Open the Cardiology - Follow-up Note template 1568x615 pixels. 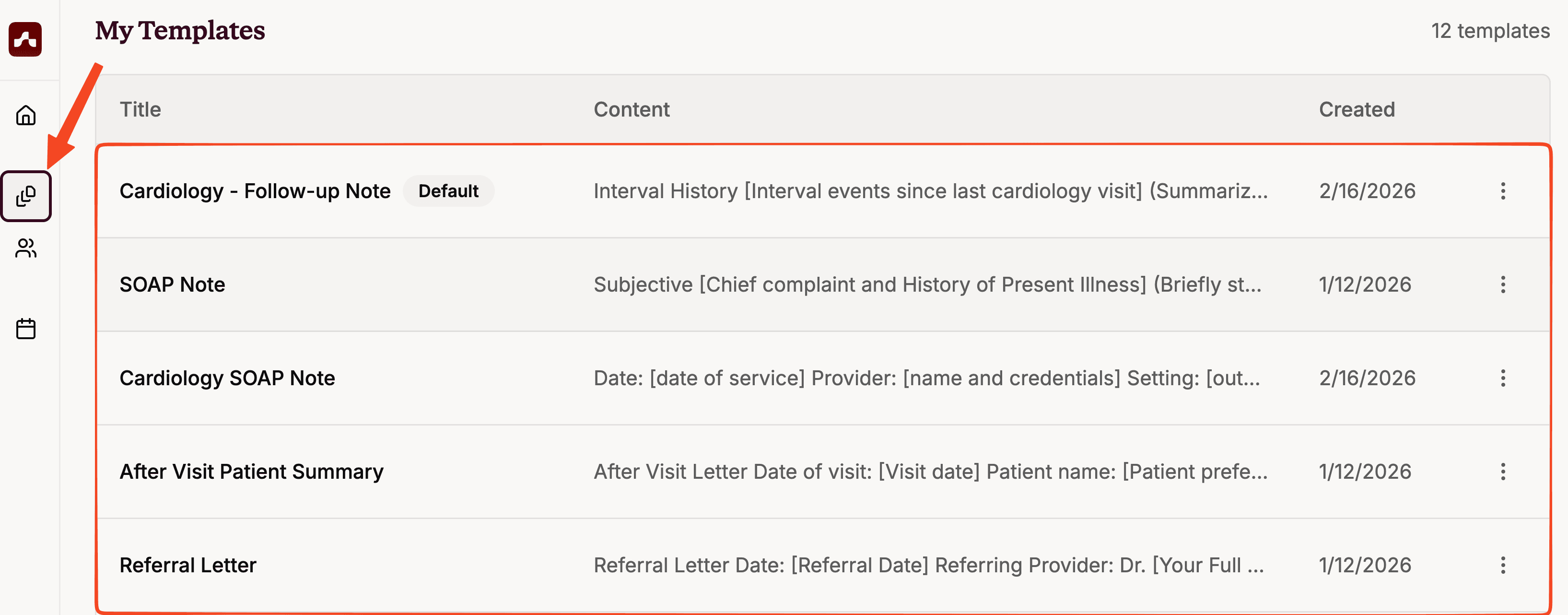(255, 191)
